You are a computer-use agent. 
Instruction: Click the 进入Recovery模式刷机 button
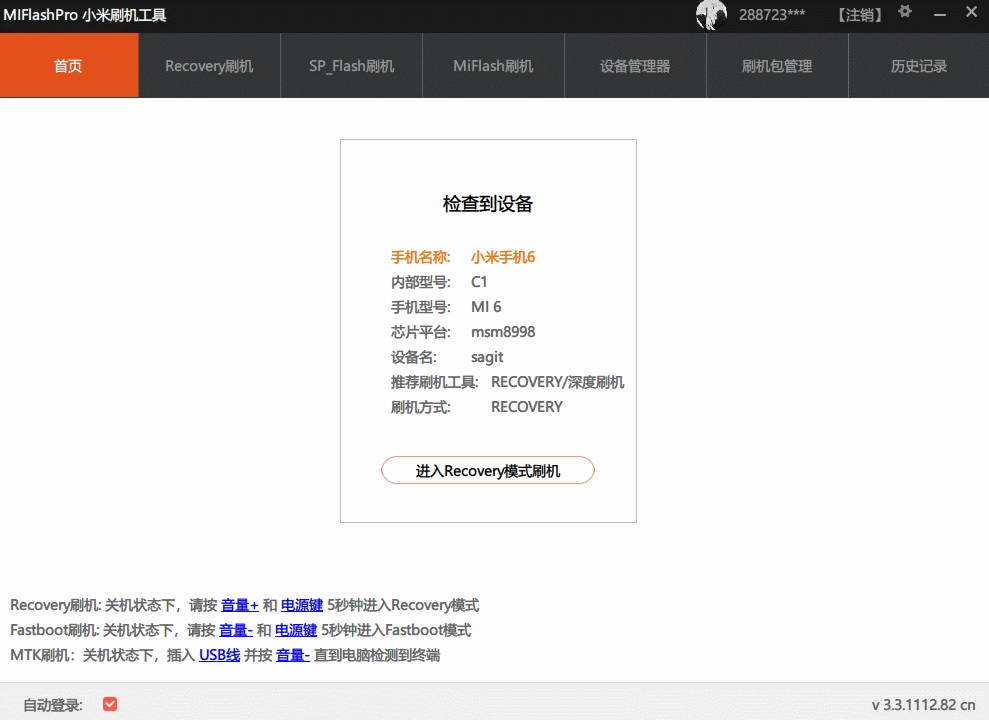(487, 470)
